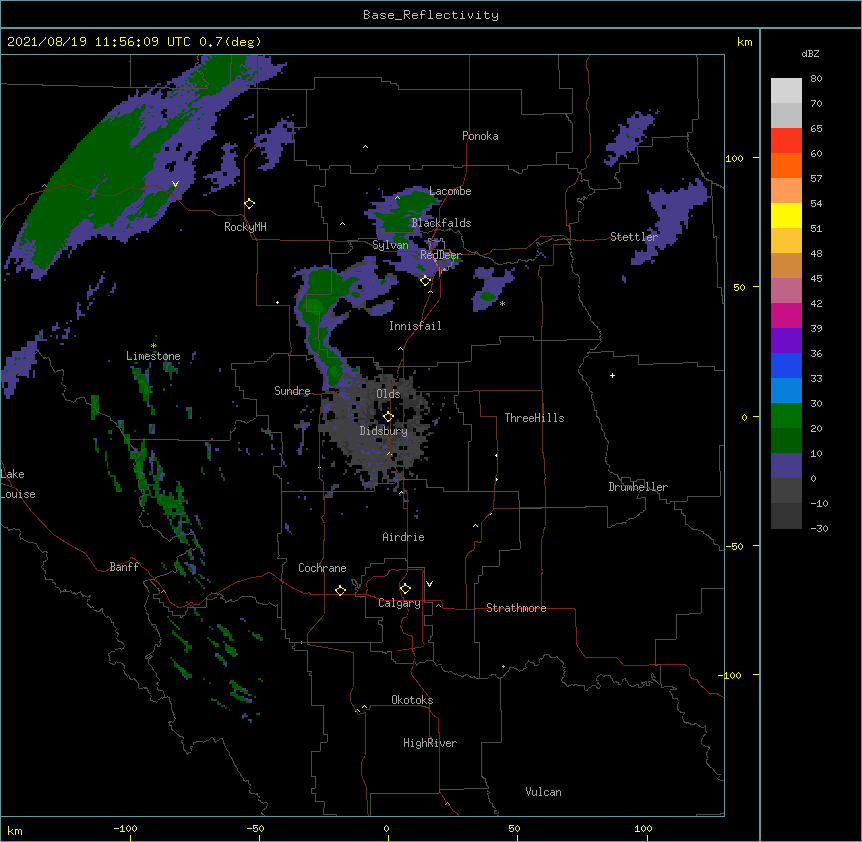This screenshot has width=862, height=842.
Task: Click the yellow diamond marker below RedDeer
Action: click(426, 281)
